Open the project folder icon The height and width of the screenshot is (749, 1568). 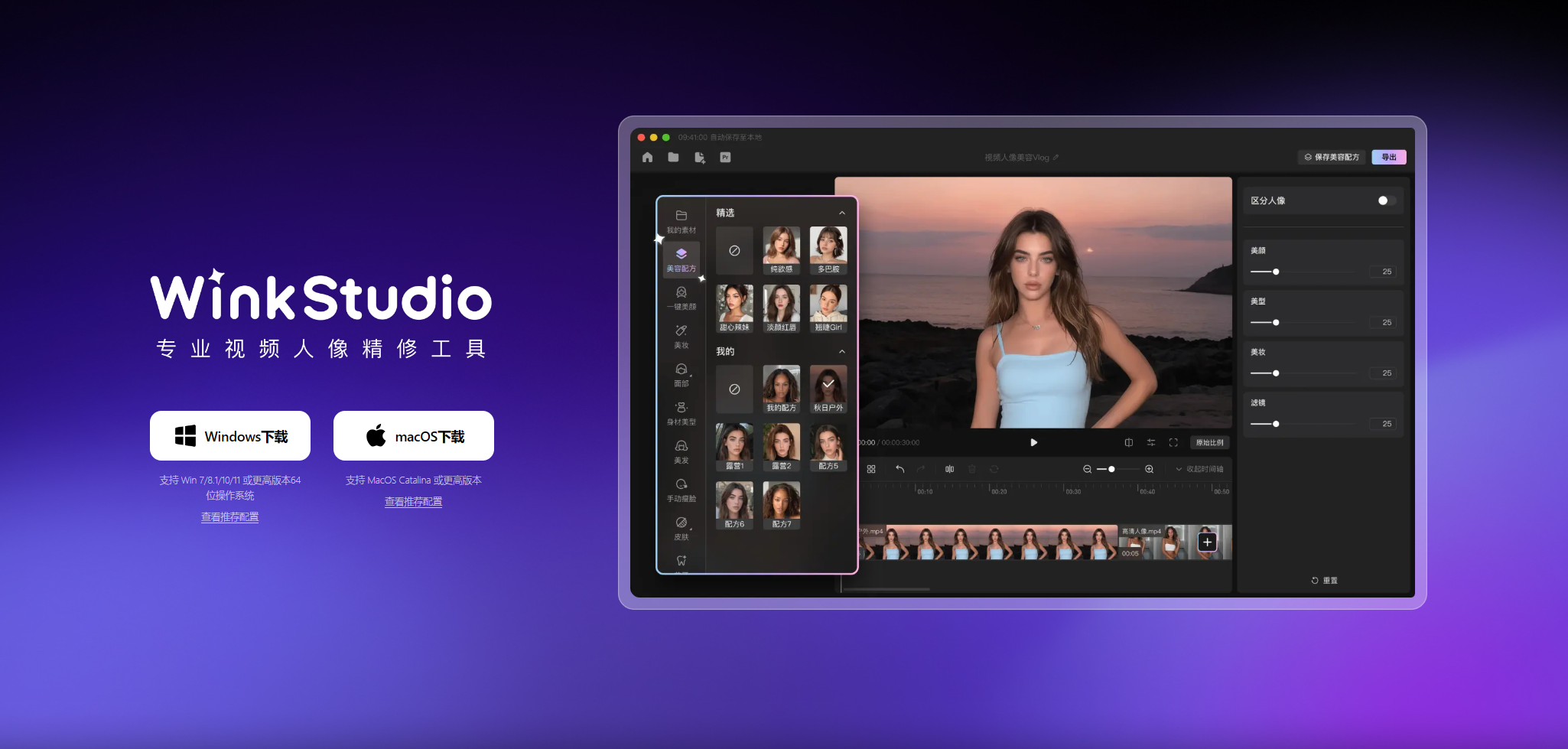[x=673, y=157]
